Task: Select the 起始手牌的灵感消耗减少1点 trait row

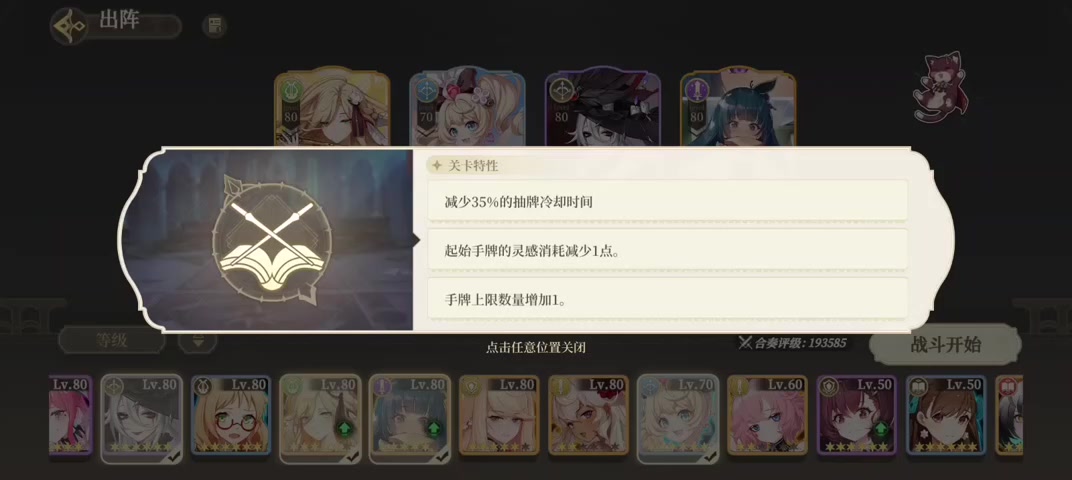Action: tap(667, 250)
